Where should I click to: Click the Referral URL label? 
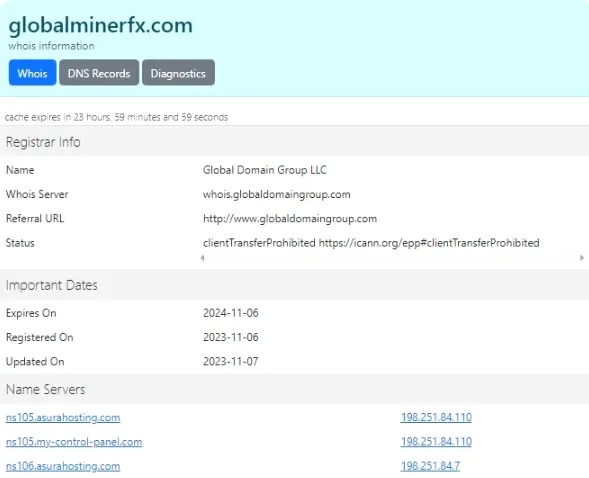click(x=35, y=219)
